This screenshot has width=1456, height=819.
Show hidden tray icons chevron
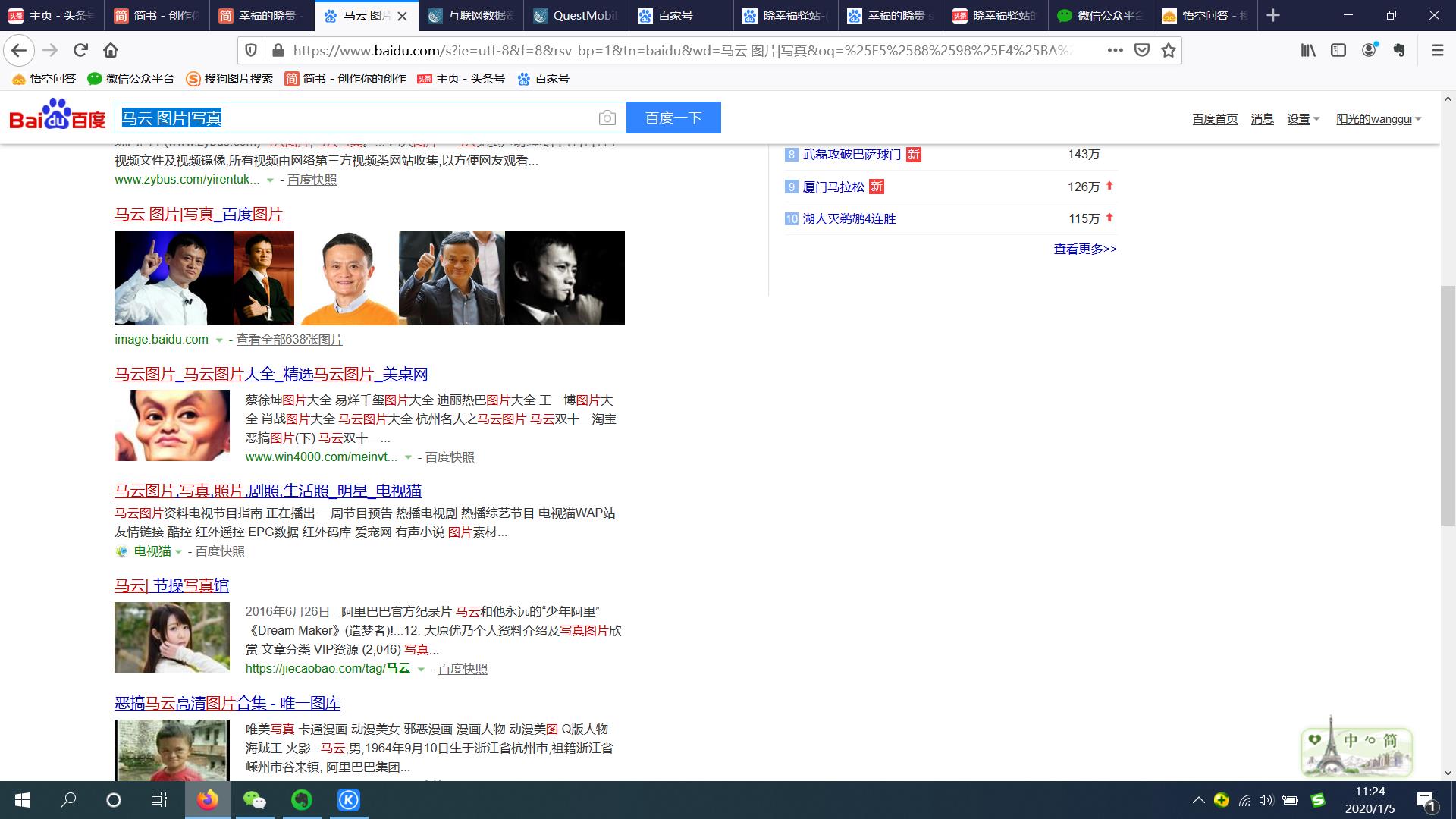1198,800
